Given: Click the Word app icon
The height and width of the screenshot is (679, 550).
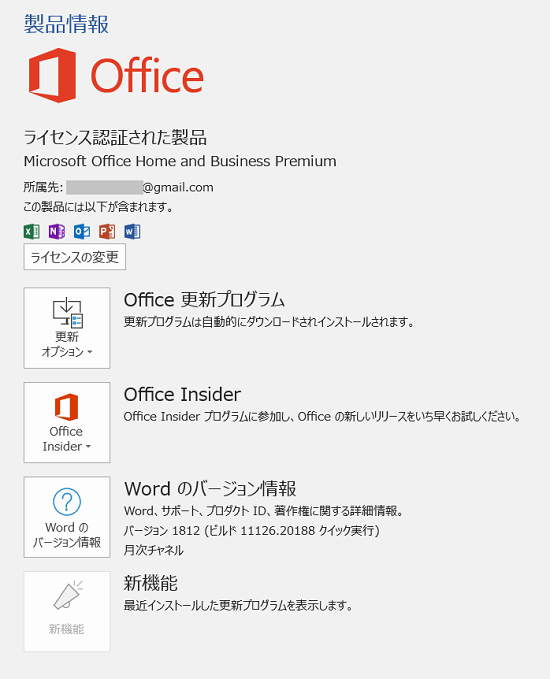Looking at the screenshot, I should point(132,232).
